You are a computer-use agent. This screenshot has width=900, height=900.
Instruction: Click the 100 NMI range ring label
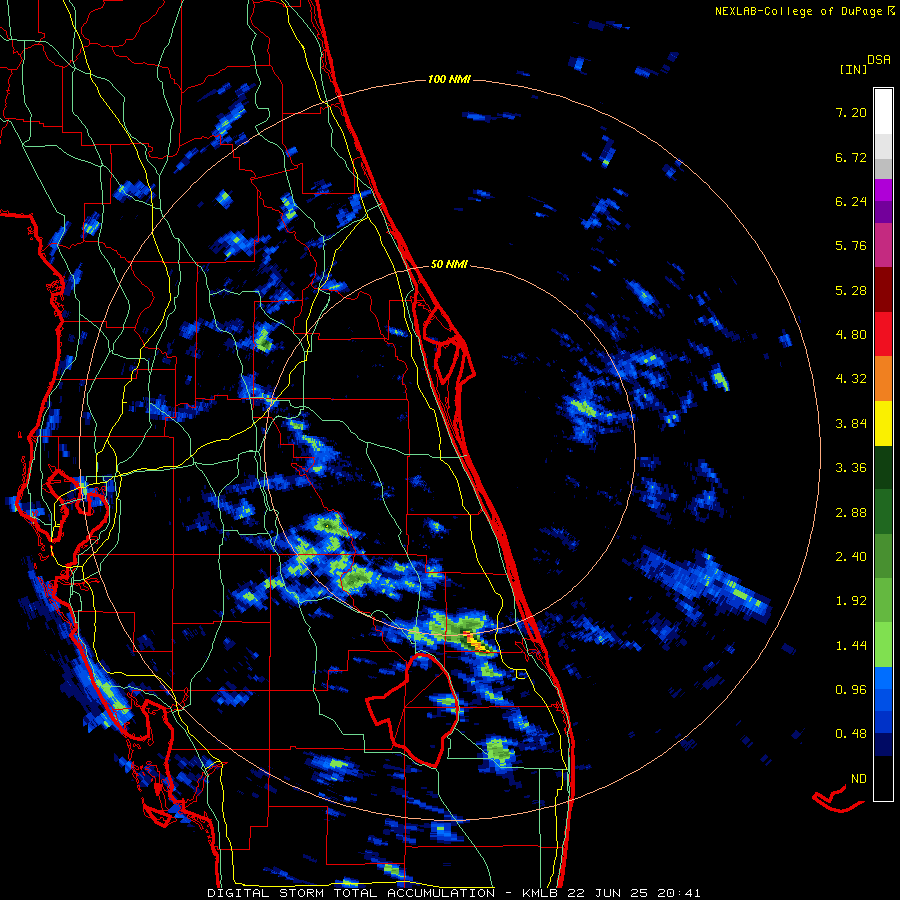tap(449, 79)
